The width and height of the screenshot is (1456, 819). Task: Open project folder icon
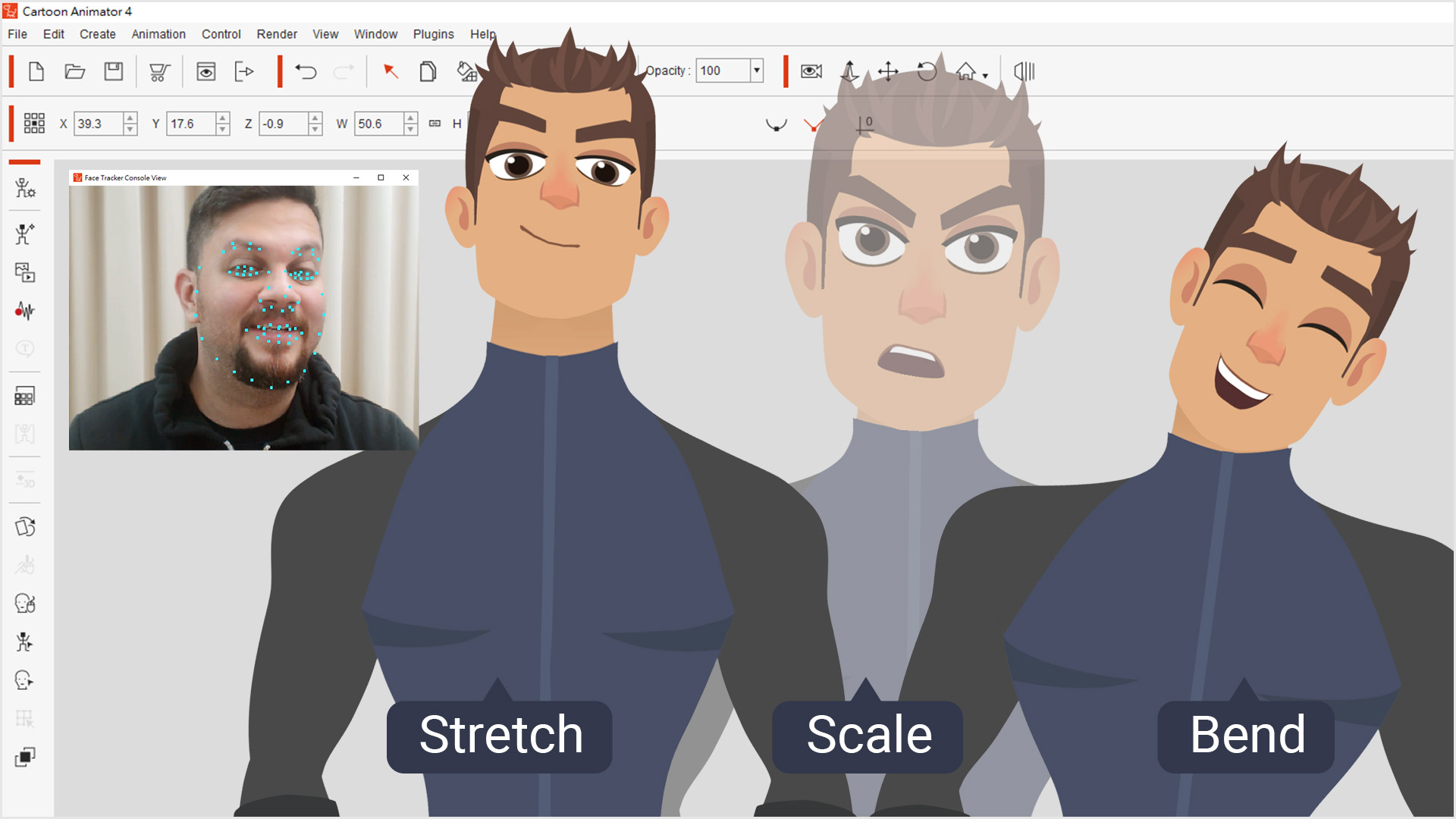tap(74, 71)
